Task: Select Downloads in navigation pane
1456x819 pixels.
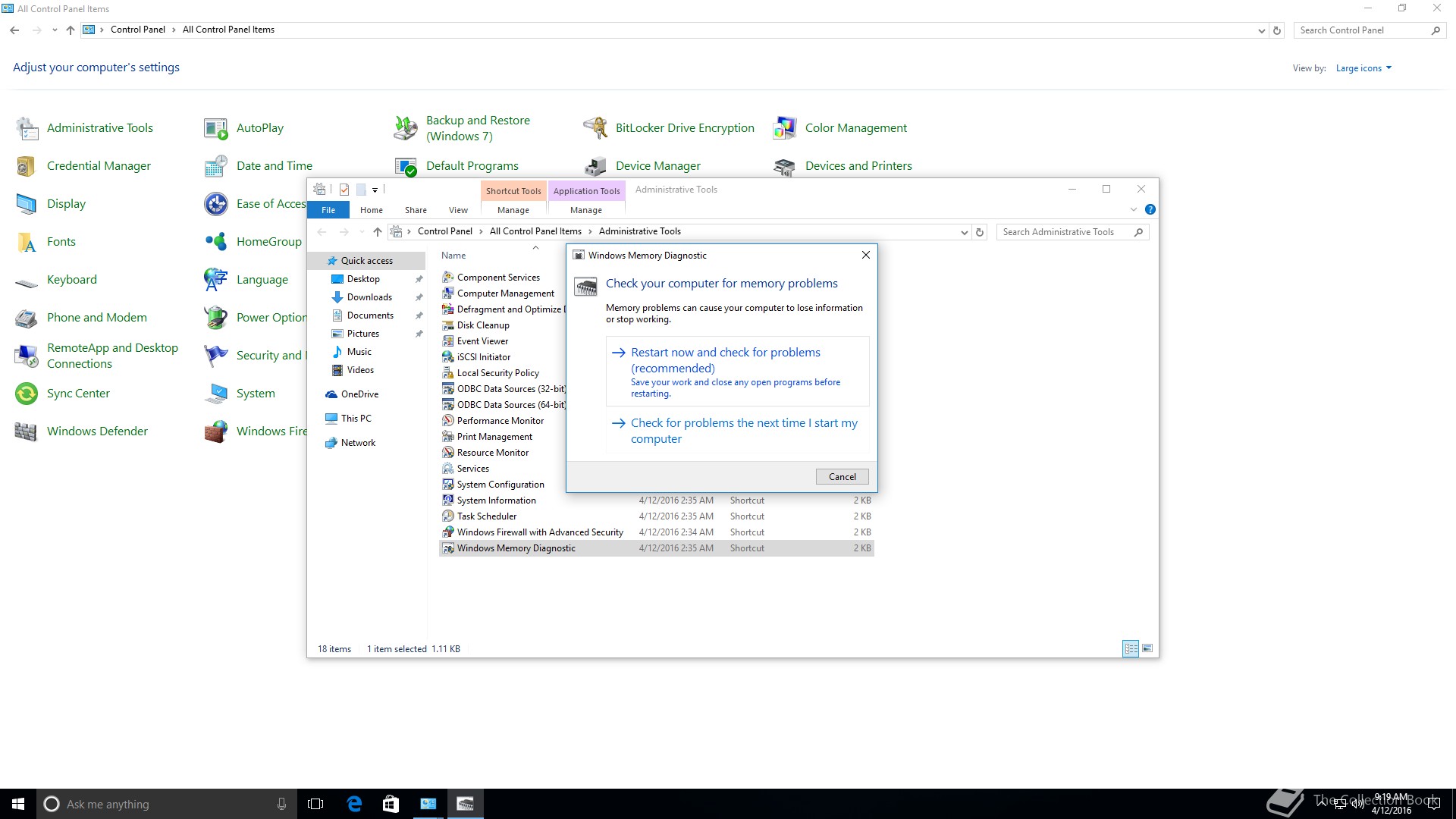Action: click(x=369, y=297)
